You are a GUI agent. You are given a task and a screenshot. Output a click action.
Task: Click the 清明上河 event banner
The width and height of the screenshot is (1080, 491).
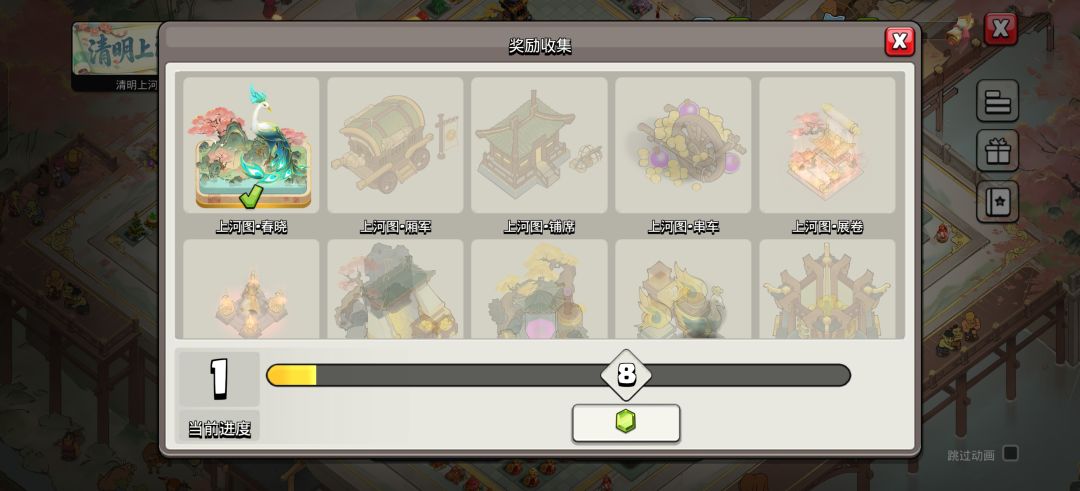click(116, 56)
